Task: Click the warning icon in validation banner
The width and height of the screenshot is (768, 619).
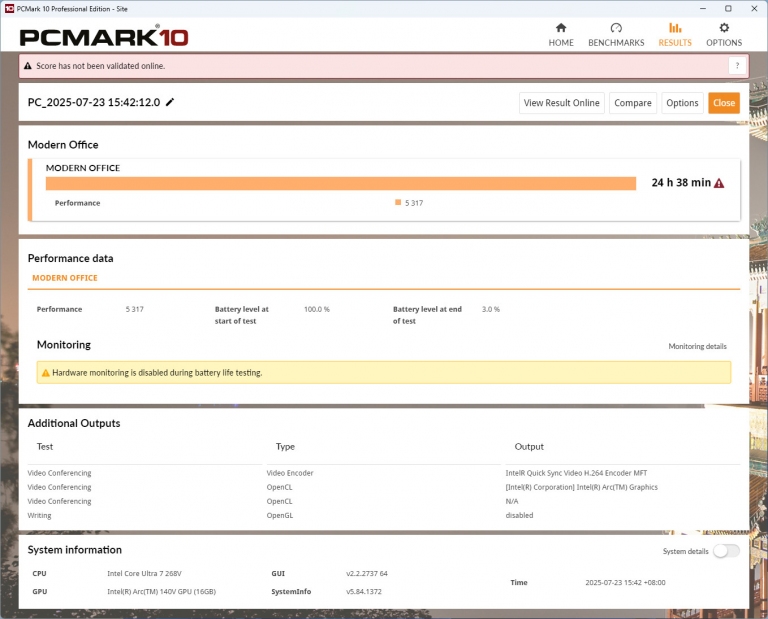Action: click(28, 66)
